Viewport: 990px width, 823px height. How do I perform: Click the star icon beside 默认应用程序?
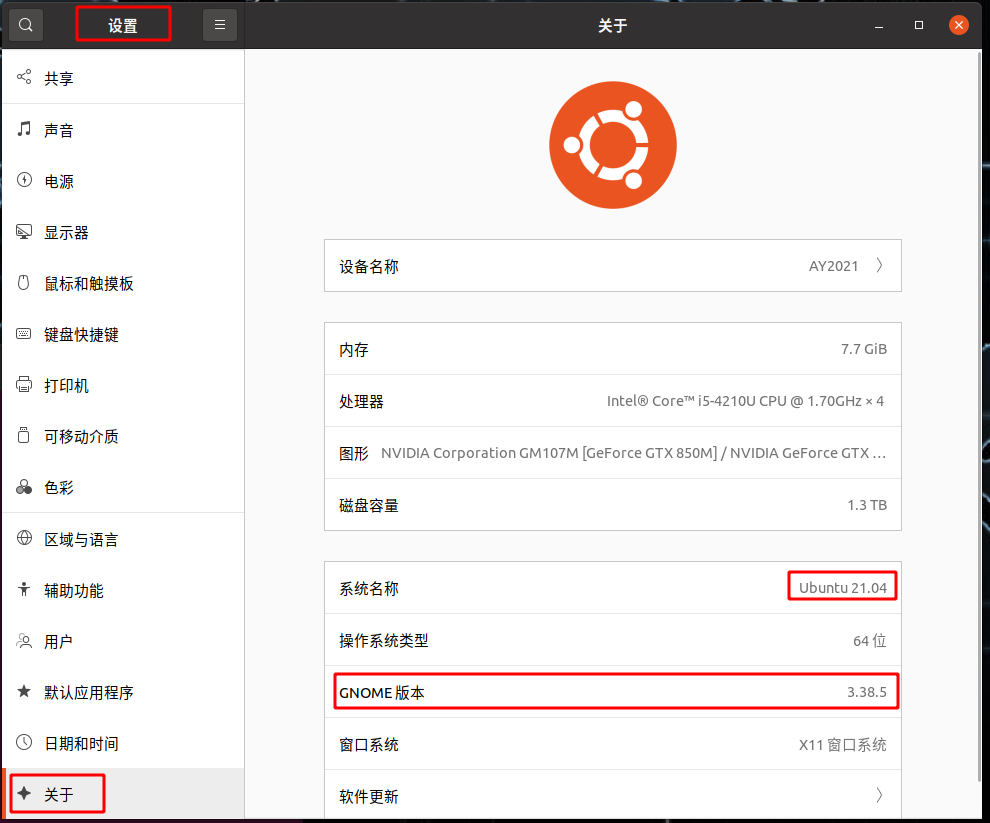click(x=24, y=692)
